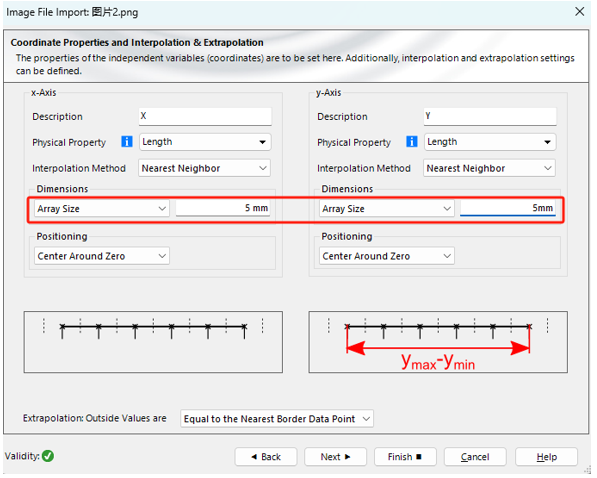Click the Finish button
This screenshot has width=597, height=478.
[405, 457]
